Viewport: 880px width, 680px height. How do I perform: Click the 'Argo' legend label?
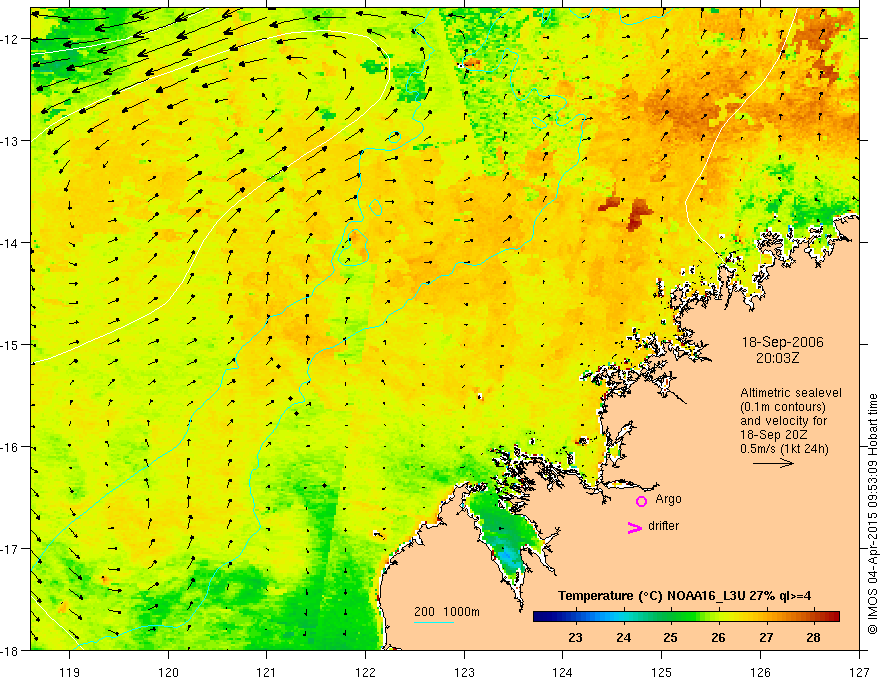[668, 499]
